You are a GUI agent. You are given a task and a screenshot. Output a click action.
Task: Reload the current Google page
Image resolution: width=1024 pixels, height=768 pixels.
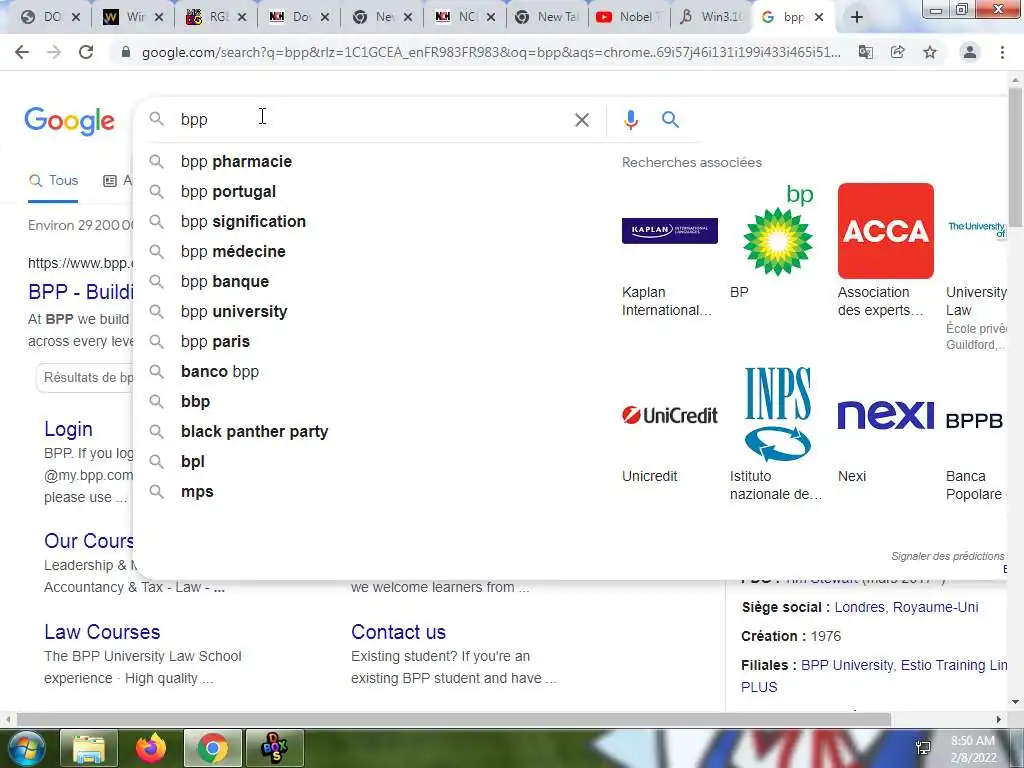click(x=86, y=52)
